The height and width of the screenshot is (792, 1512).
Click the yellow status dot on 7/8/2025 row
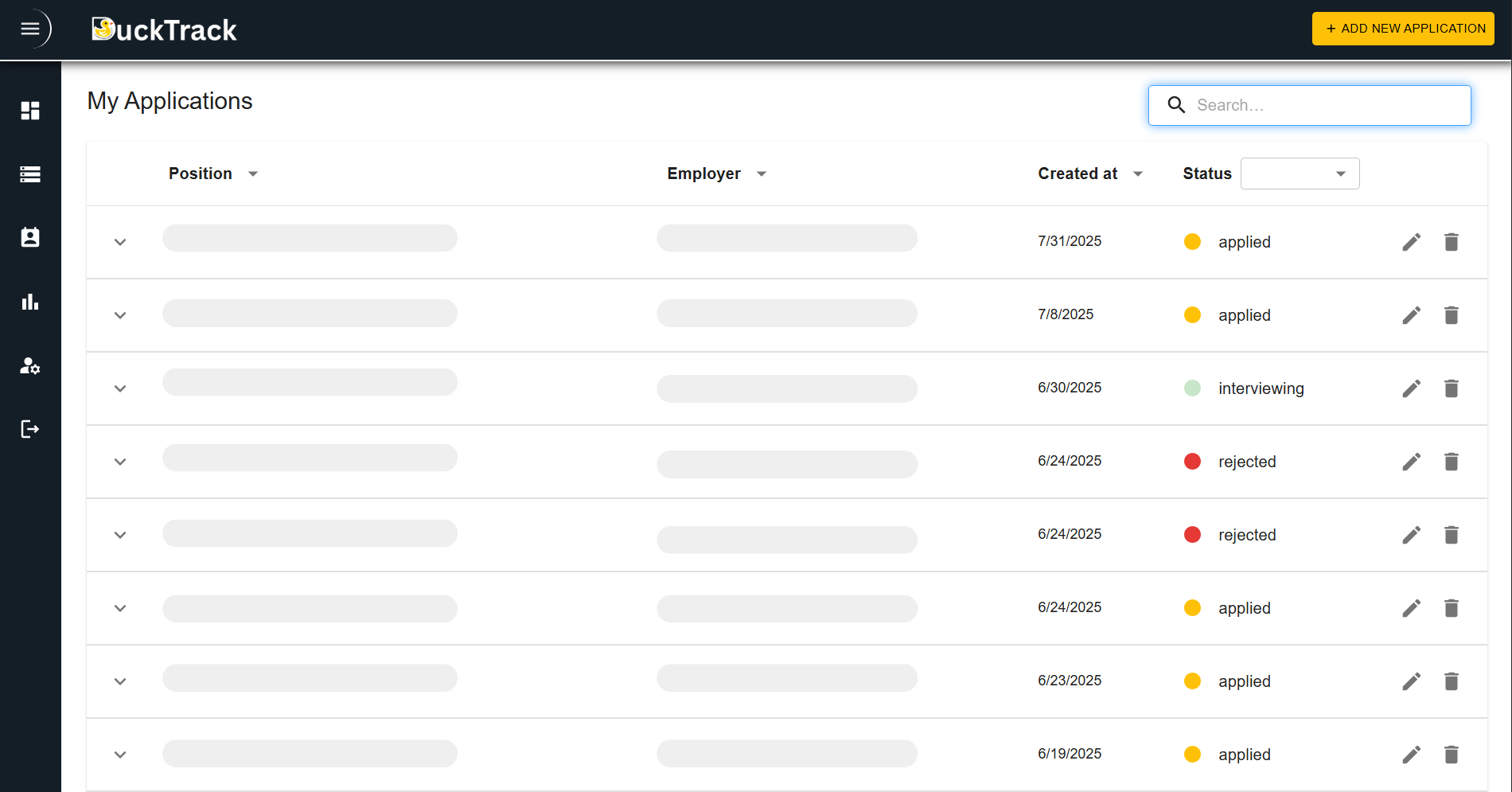click(1192, 314)
